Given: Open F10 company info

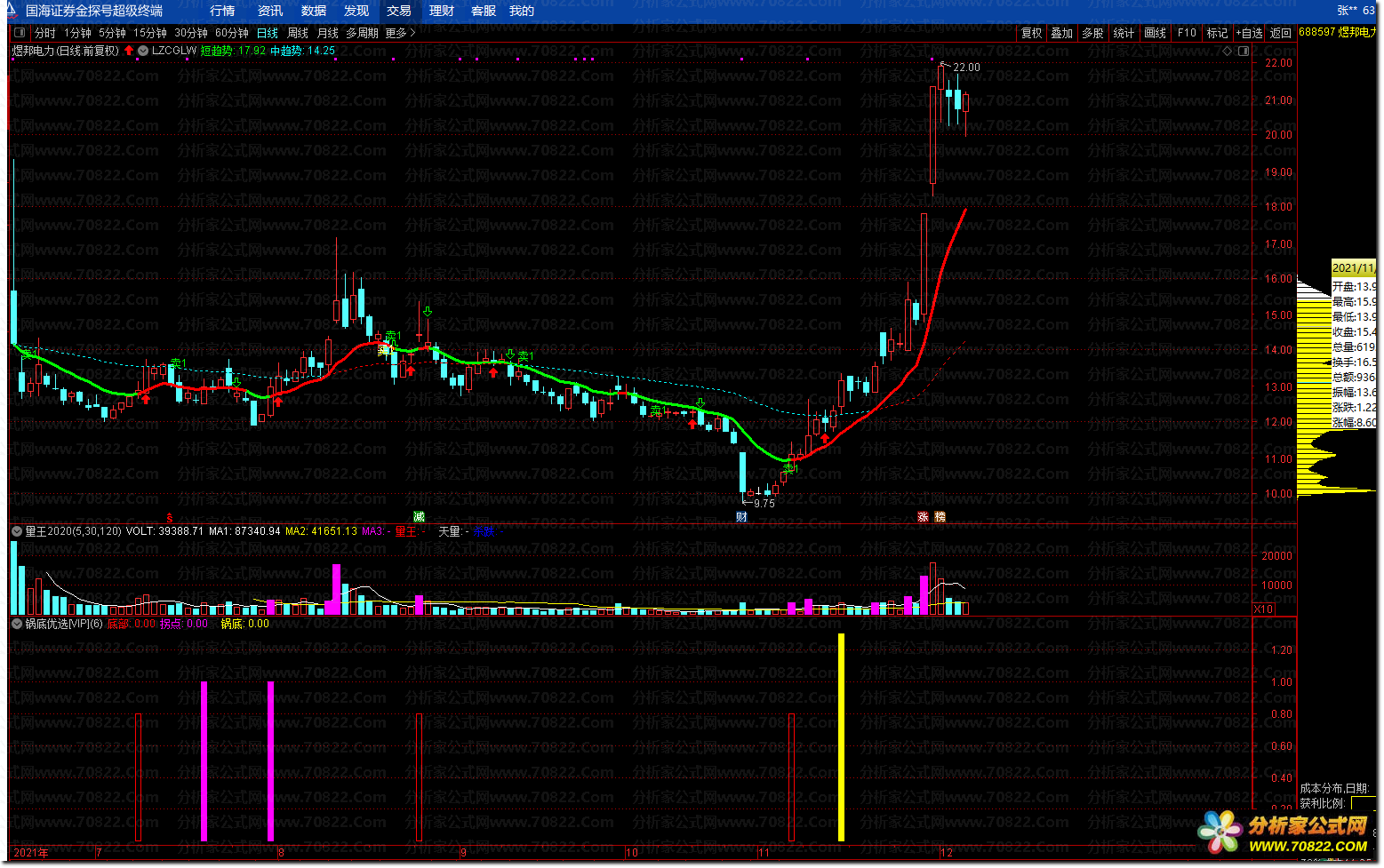Looking at the screenshot, I should (x=1188, y=33).
